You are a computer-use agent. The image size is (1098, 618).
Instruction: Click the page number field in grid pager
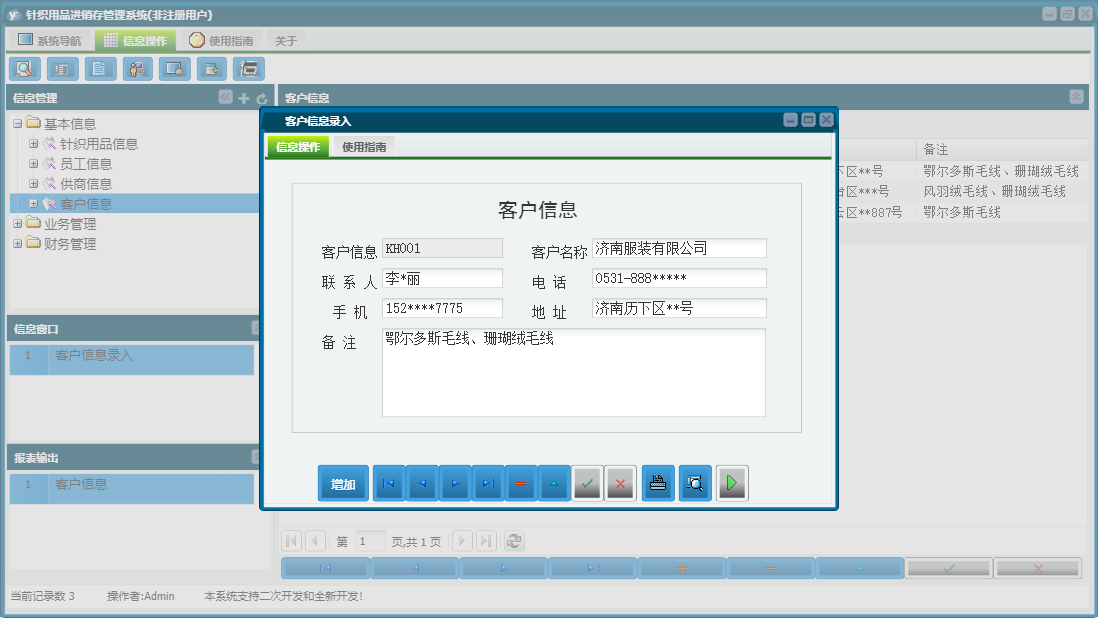click(370, 541)
